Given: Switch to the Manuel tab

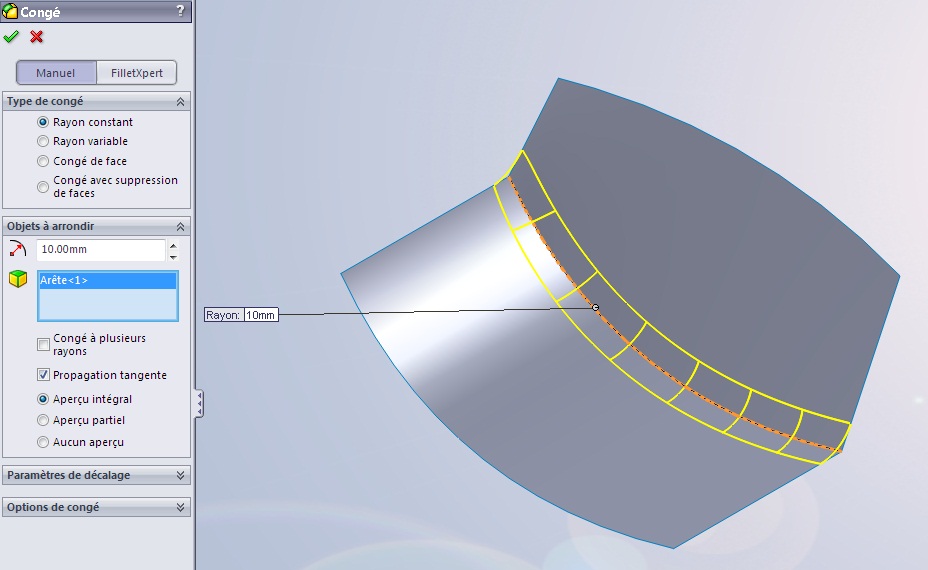Looking at the screenshot, I should (56, 73).
